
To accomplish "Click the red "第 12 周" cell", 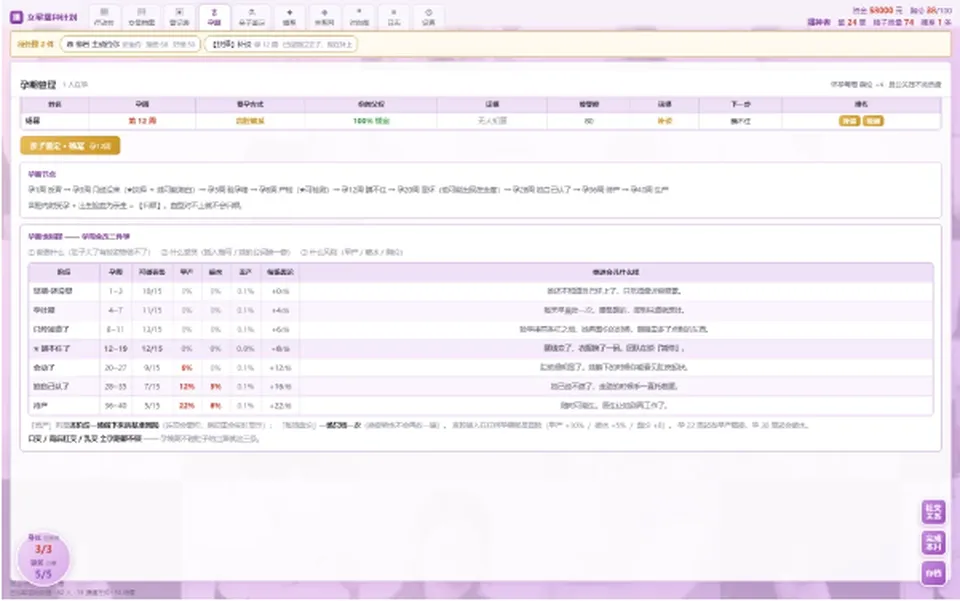I will coord(142,121).
